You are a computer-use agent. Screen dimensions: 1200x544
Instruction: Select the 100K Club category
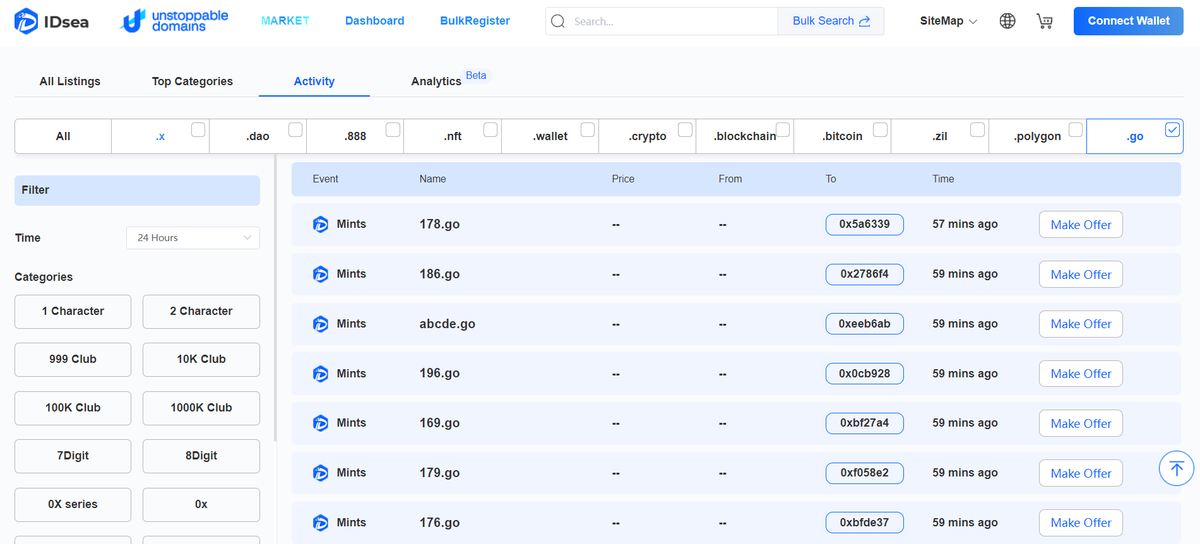click(73, 408)
